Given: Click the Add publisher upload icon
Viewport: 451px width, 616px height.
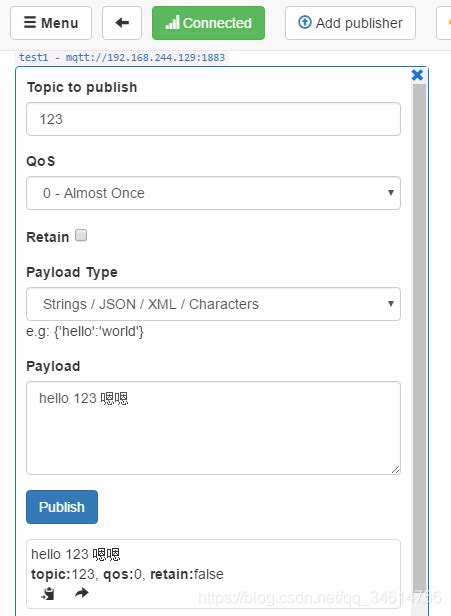Looking at the screenshot, I should tap(304, 22).
